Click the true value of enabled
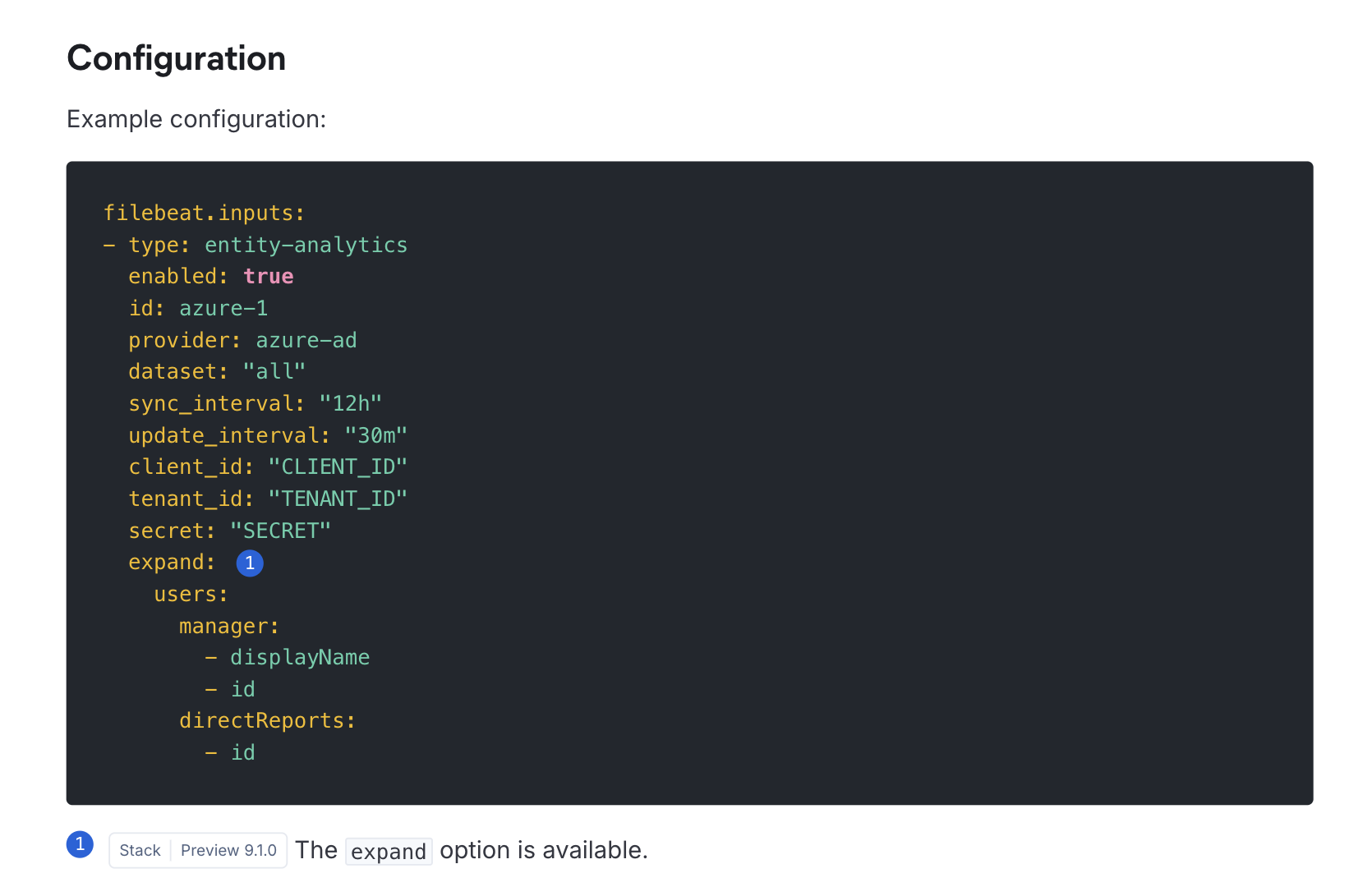The image size is (1372, 887). (x=268, y=277)
